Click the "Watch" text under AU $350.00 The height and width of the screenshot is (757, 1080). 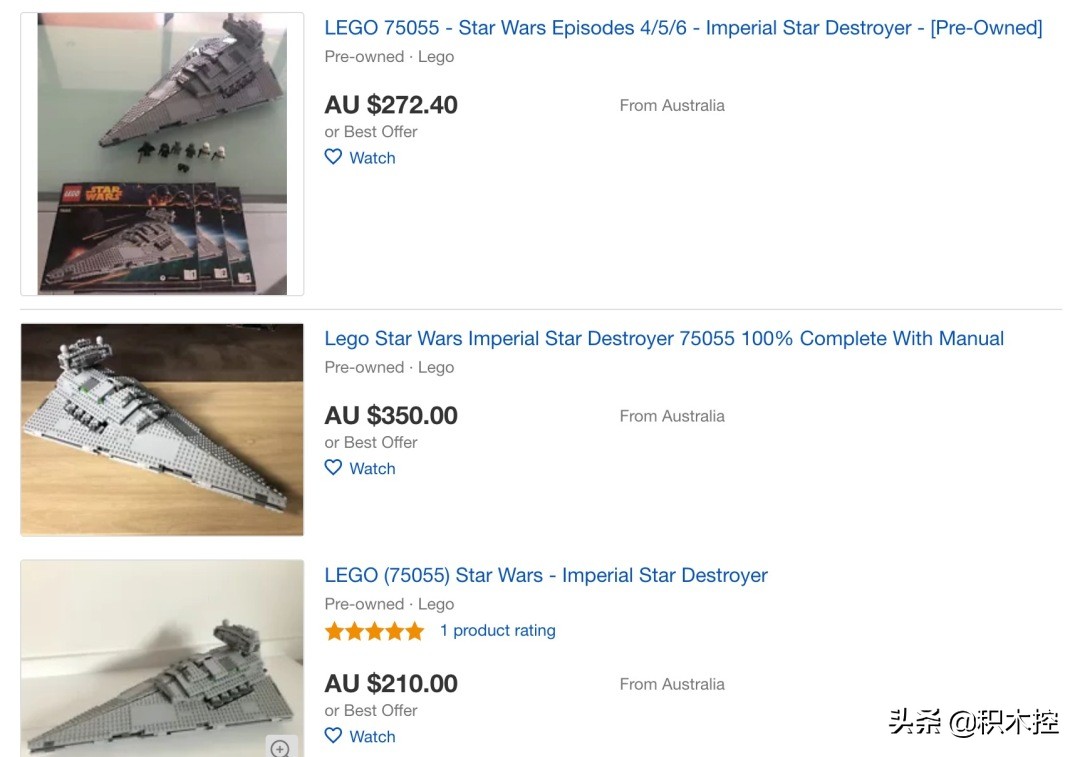372,469
